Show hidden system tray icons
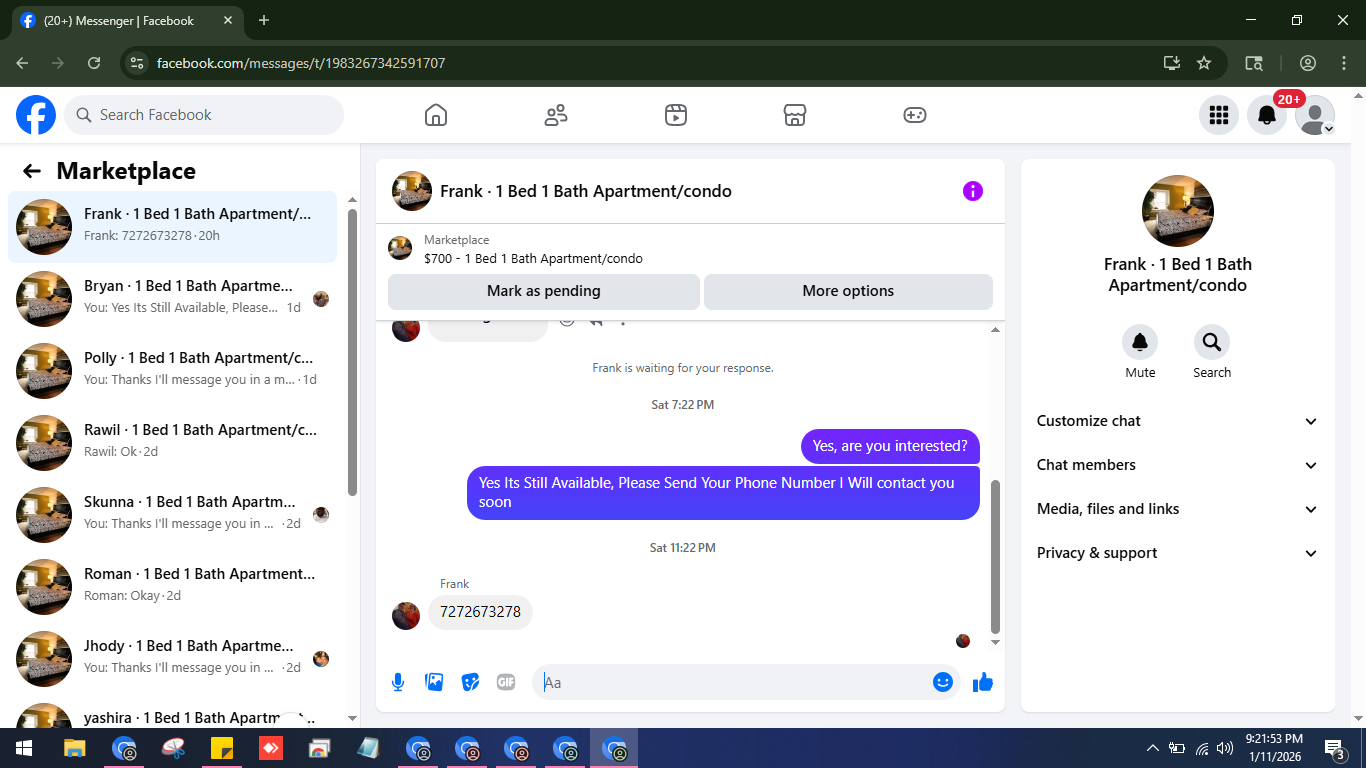 (x=1152, y=748)
